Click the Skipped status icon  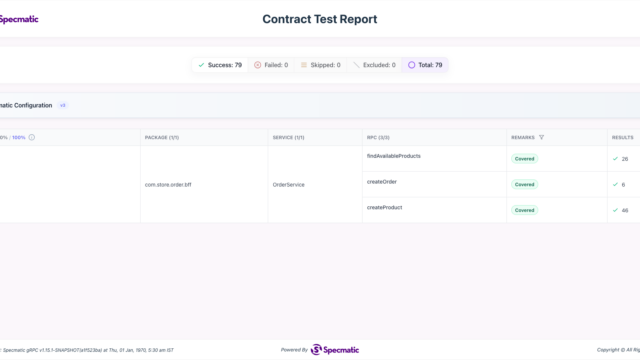point(304,65)
